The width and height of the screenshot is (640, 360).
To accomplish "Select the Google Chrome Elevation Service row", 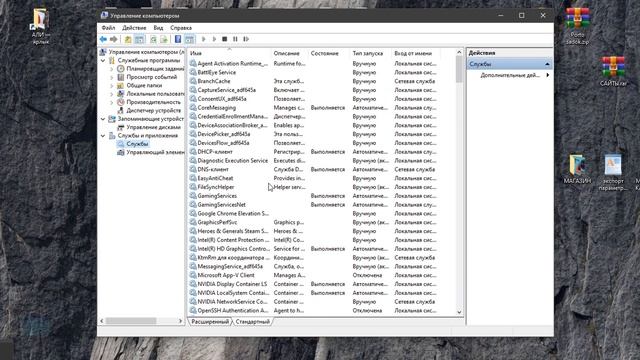I will (x=313, y=213).
